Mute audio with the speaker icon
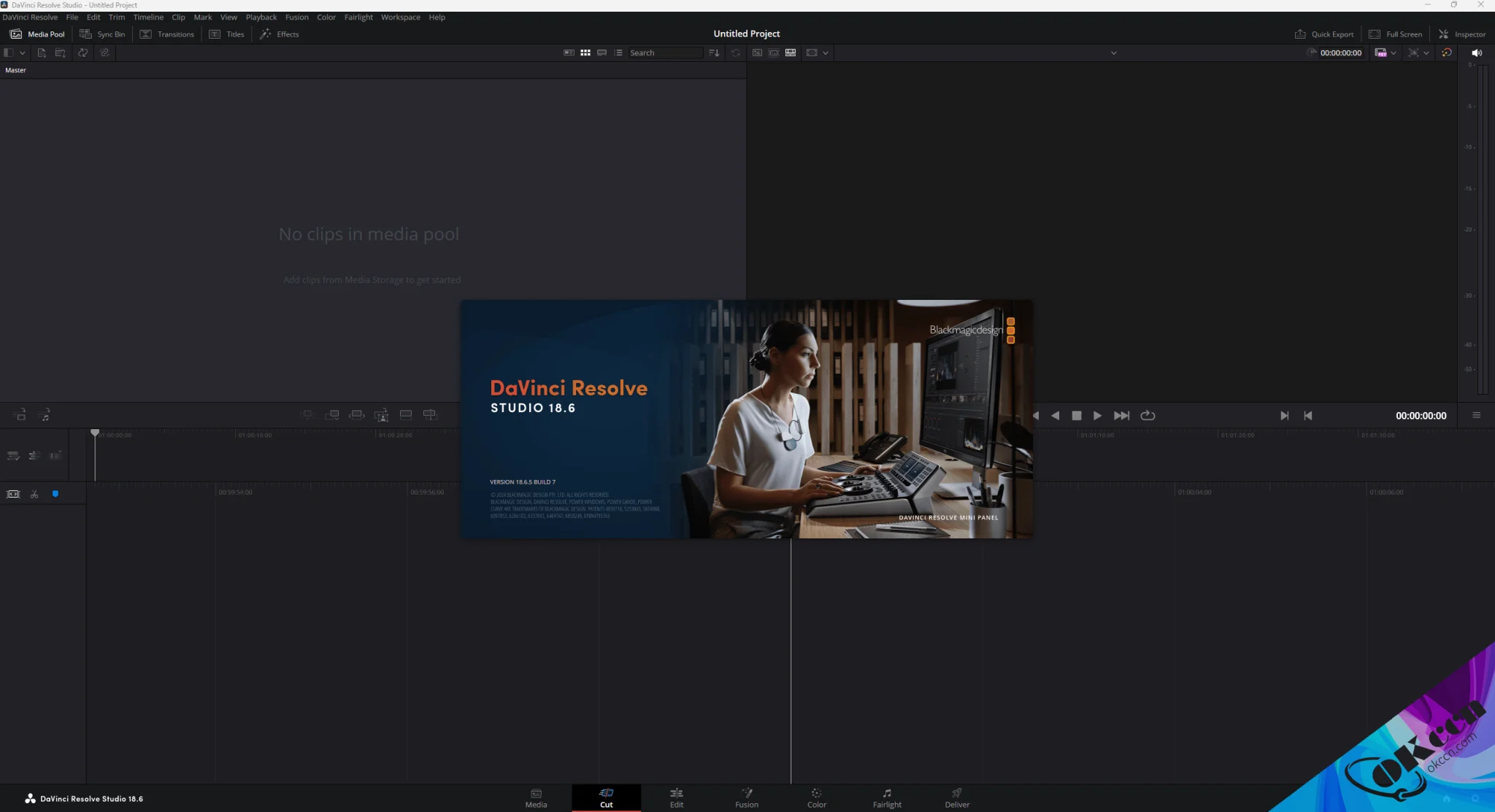1495x812 pixels. pos(1477,53)
